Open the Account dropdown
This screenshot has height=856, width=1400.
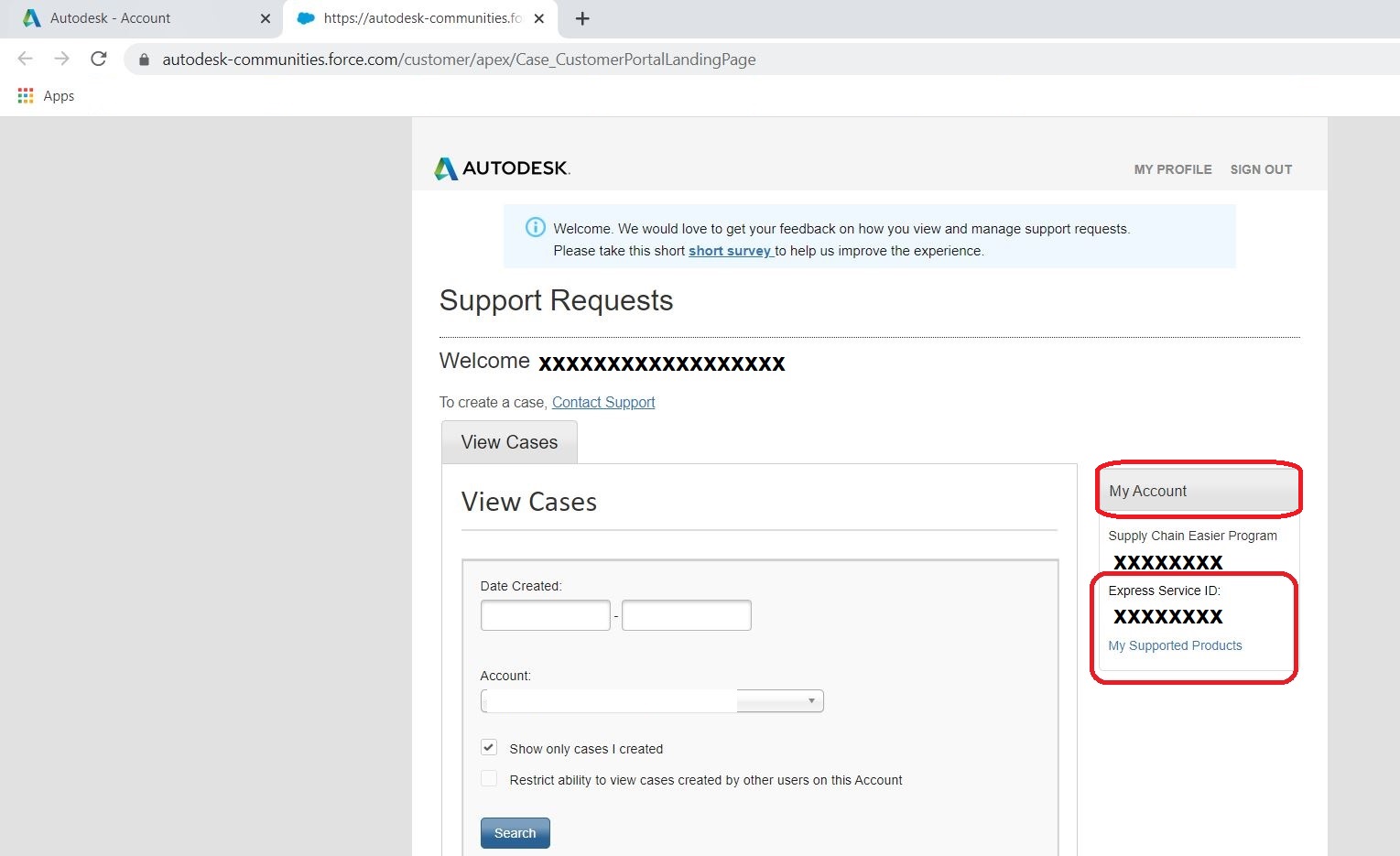pos(809,699)
